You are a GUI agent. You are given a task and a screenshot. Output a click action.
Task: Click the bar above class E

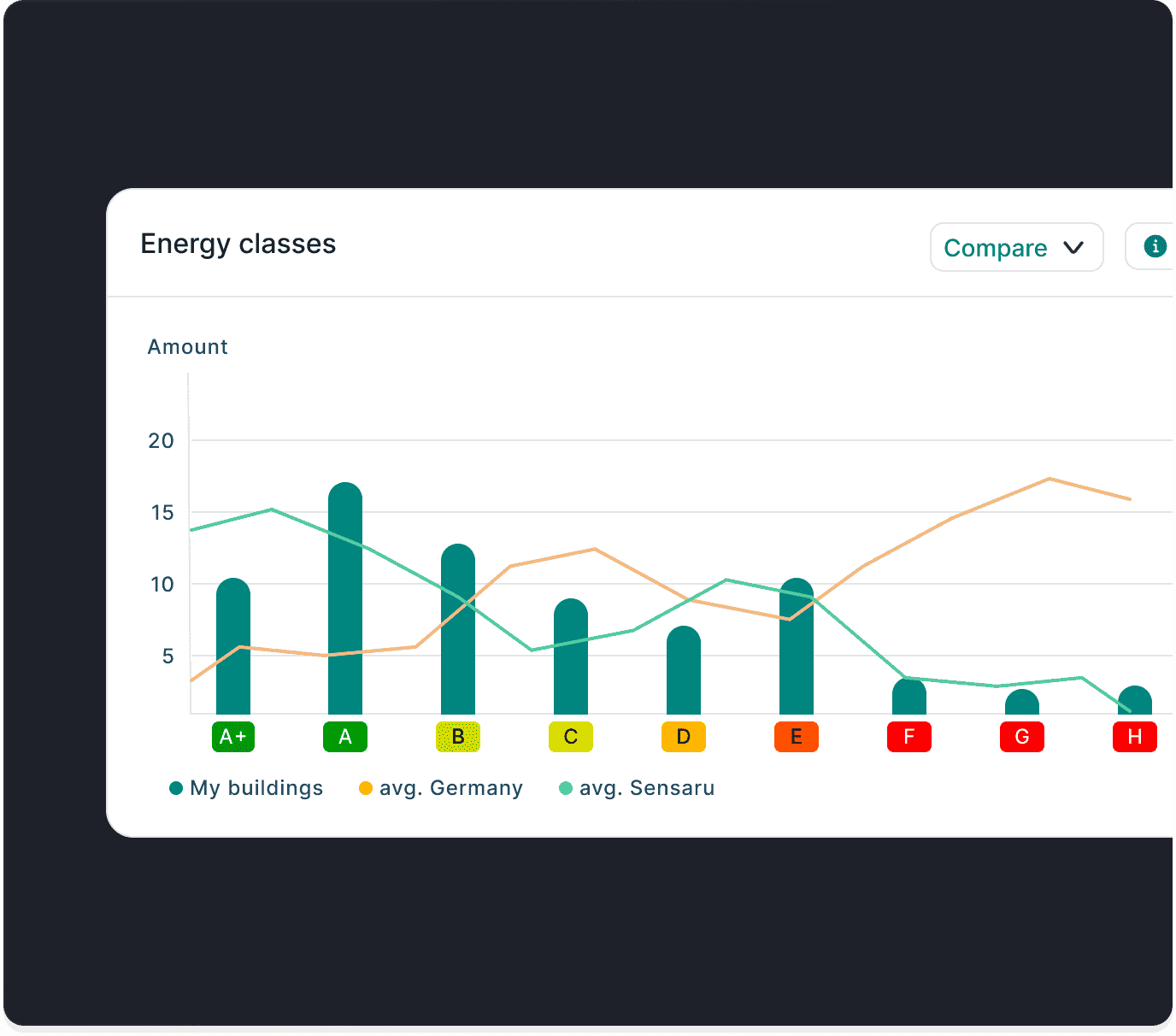pyautogui.click(x=797, y=646)
